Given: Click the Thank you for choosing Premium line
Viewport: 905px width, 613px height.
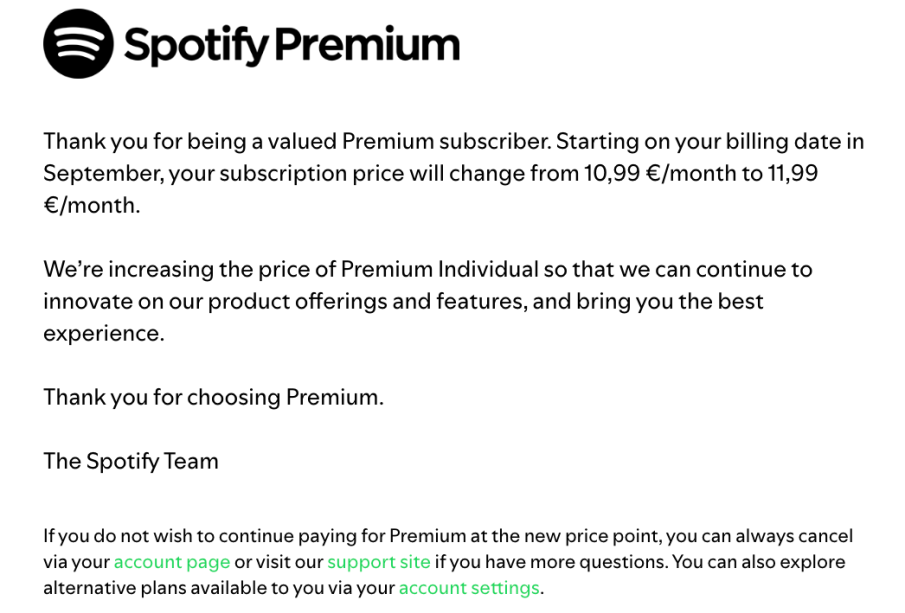Looking at the screenshot, I should point(213,397).
